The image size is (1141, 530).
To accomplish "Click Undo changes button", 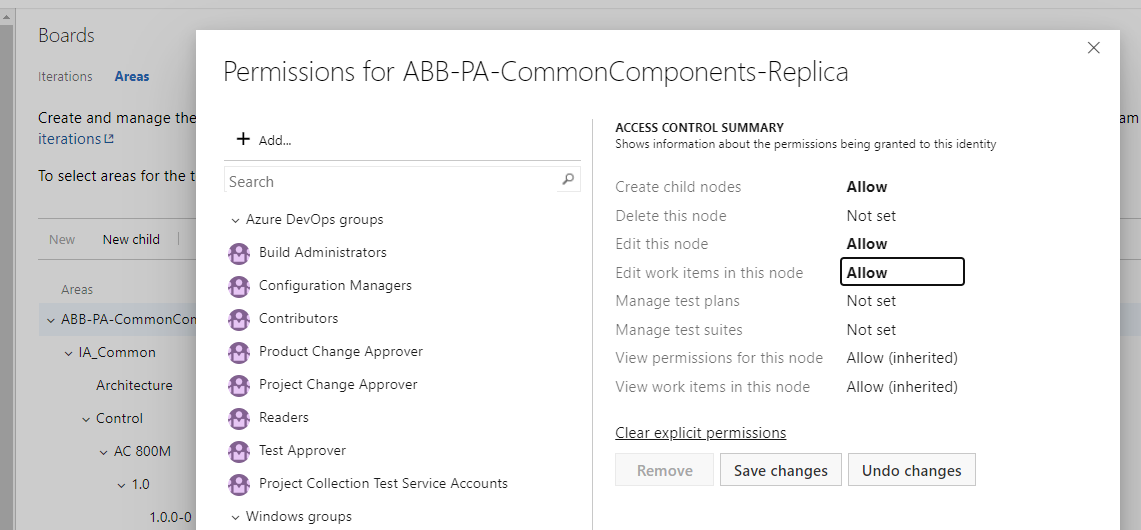I will click(912, 470).
